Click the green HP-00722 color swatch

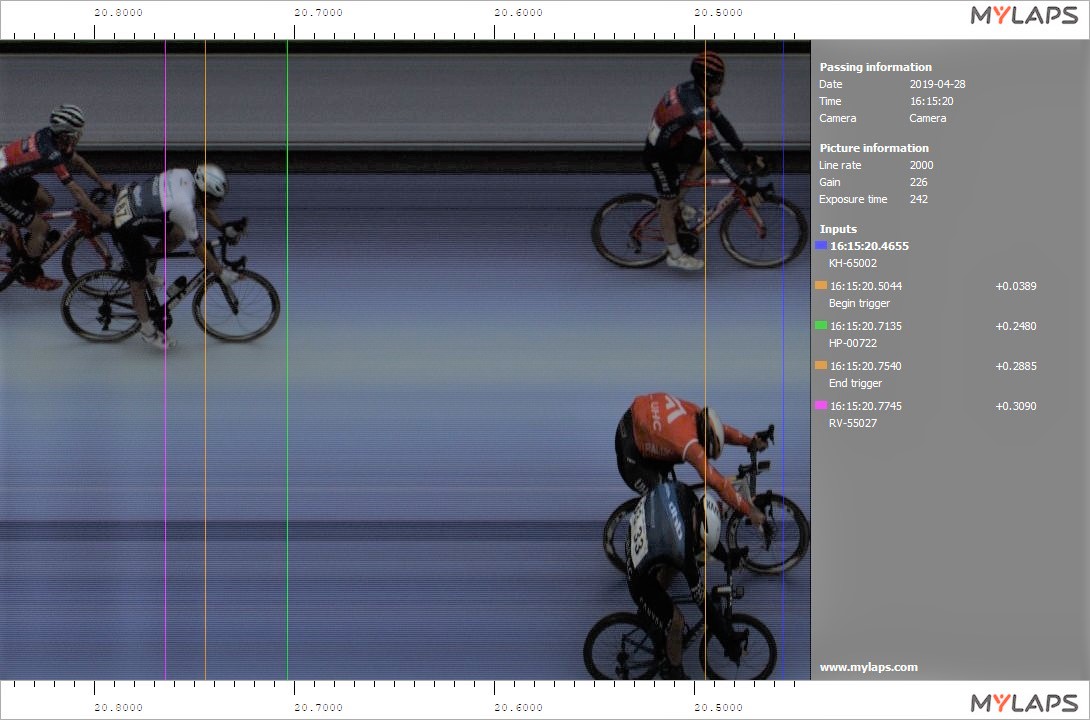[821, 325]
